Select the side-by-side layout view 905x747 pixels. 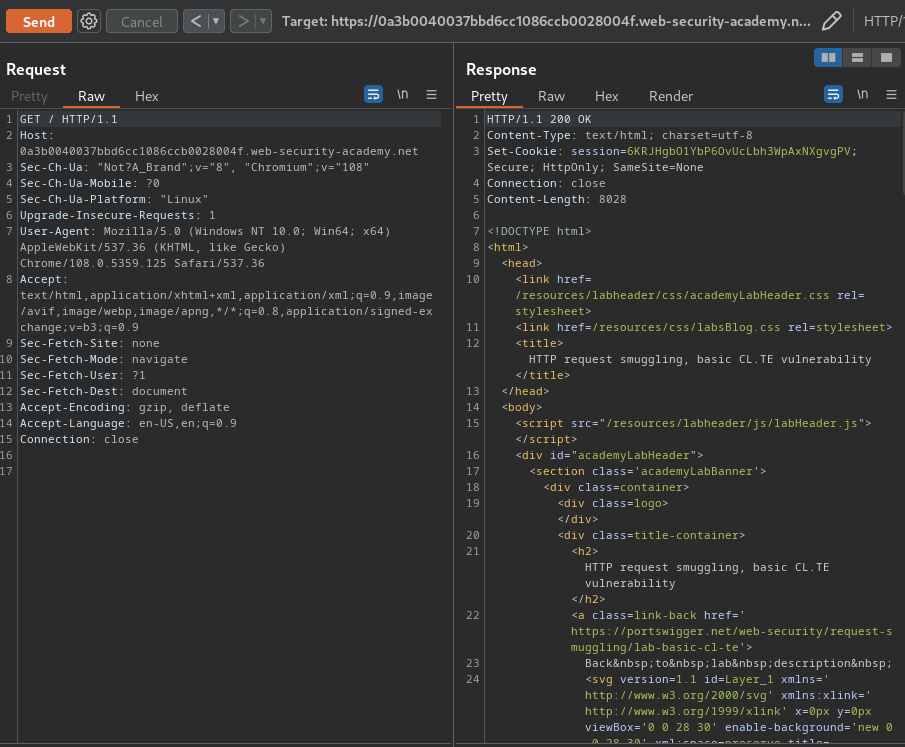pyautogui.click(x=828, y=57)
